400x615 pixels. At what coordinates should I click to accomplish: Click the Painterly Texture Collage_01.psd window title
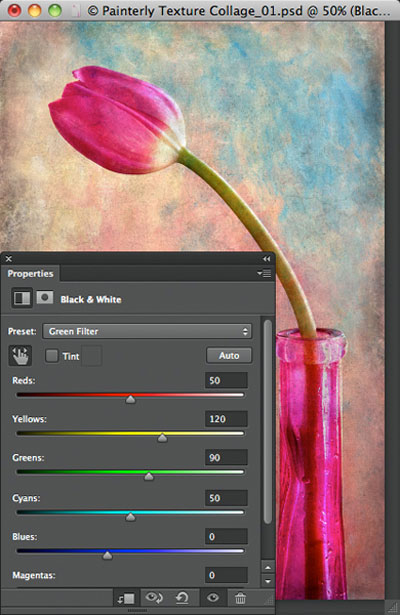point(239,11)
